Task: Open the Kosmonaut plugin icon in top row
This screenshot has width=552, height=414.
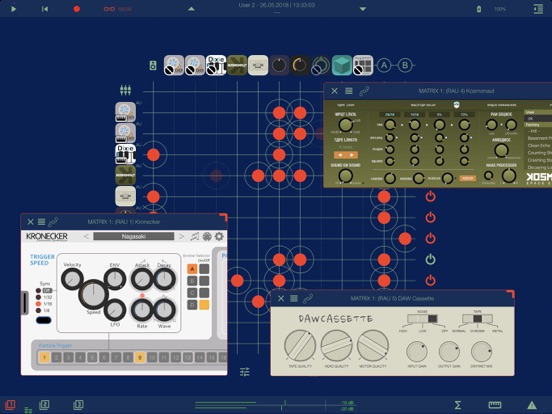Action: tap(237, 65)
